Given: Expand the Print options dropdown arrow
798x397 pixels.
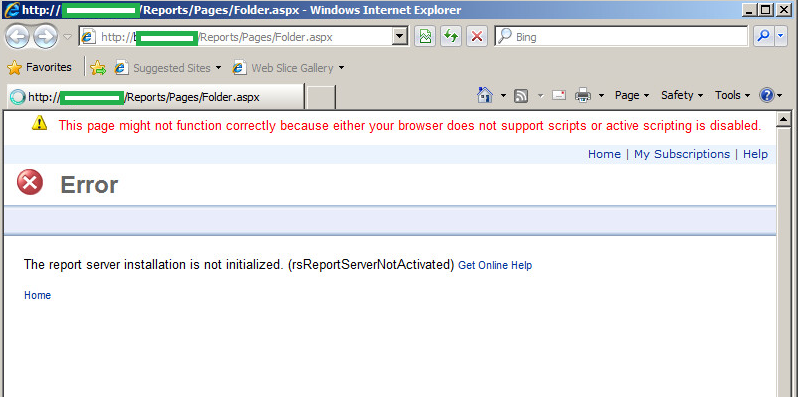Looking at the screenshot, I should [x=601, y=95].
